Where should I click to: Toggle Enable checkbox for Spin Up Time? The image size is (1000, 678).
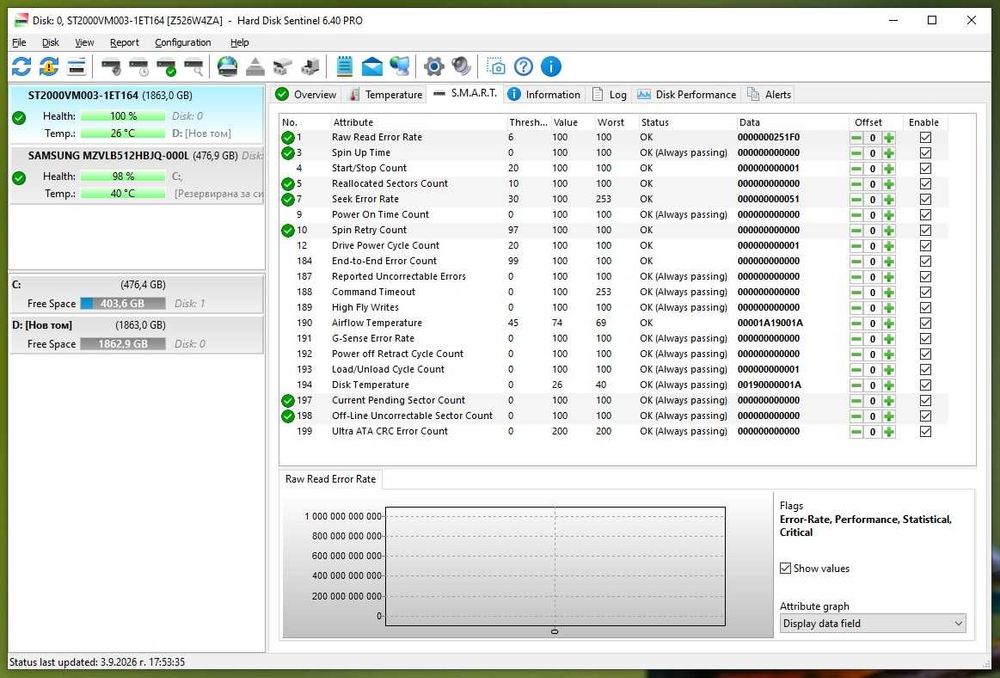[925, 153]
